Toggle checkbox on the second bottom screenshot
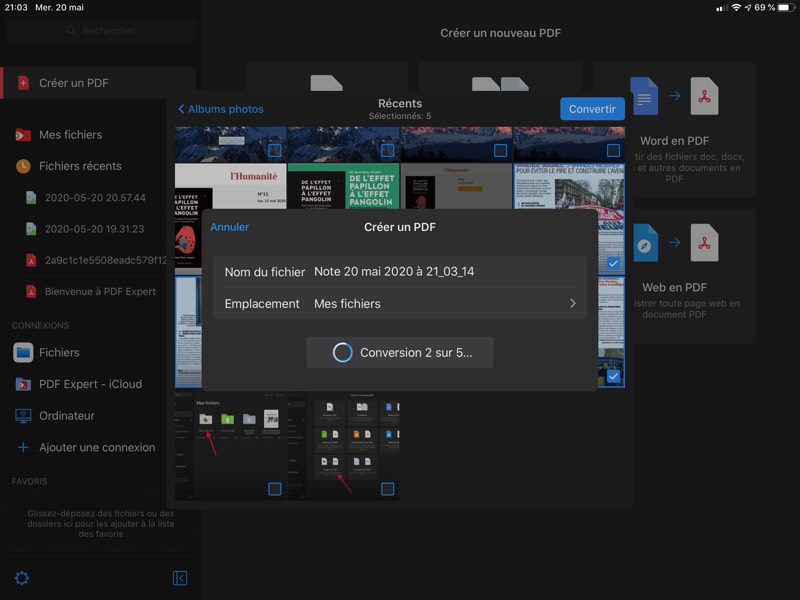The width and height of the screenshot is (800, 600). click(x=387, y=489)
